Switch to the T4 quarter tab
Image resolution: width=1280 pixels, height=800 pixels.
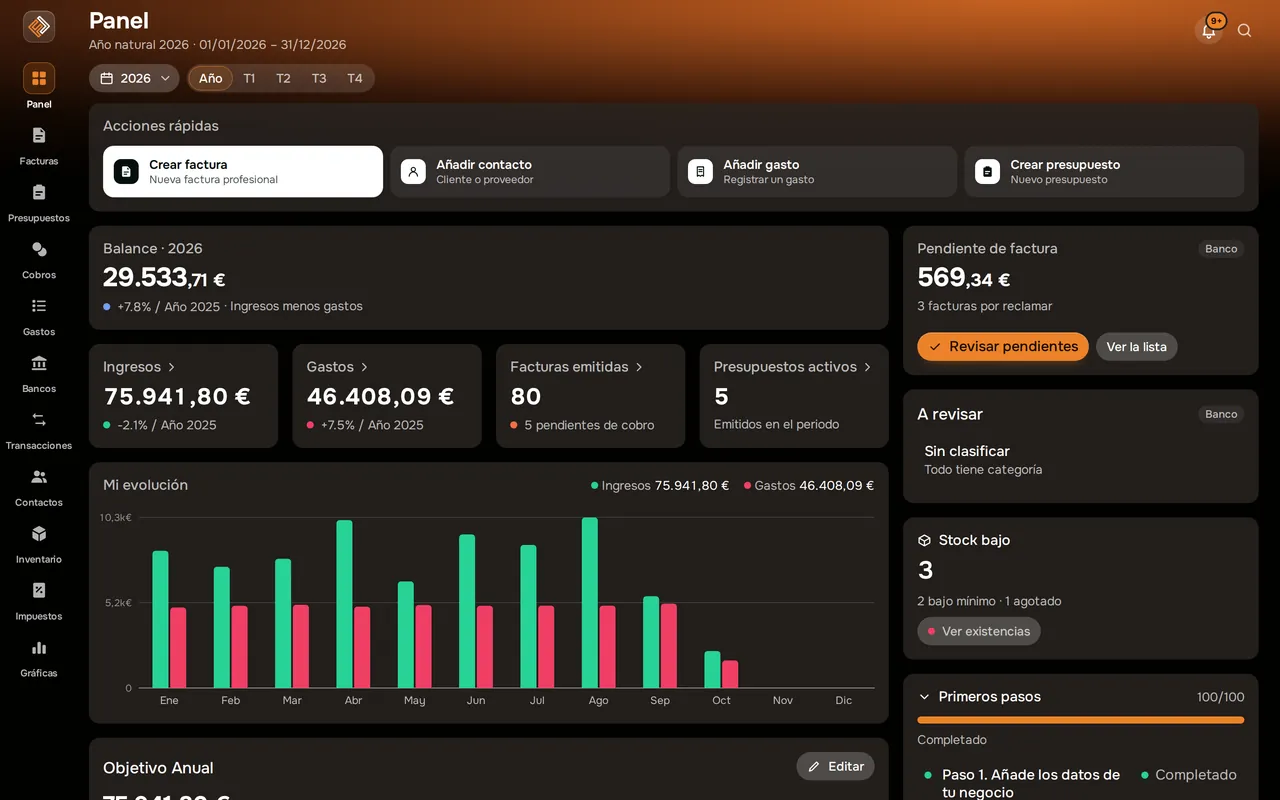pyautogui.click(x=355, y=78)
